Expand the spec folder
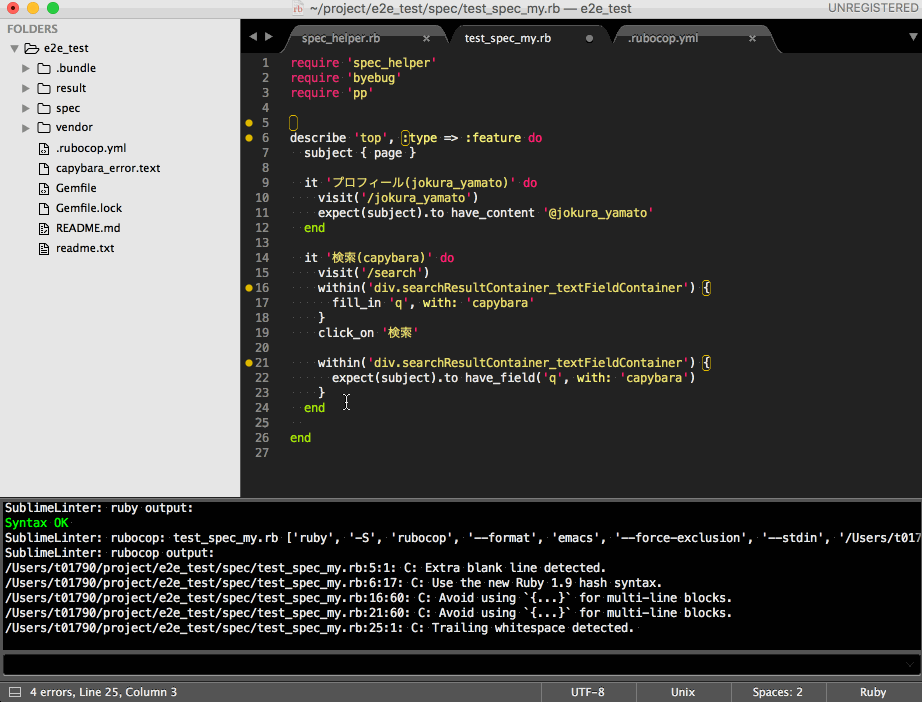The image size is (922, 702). (x=26, y=108)
